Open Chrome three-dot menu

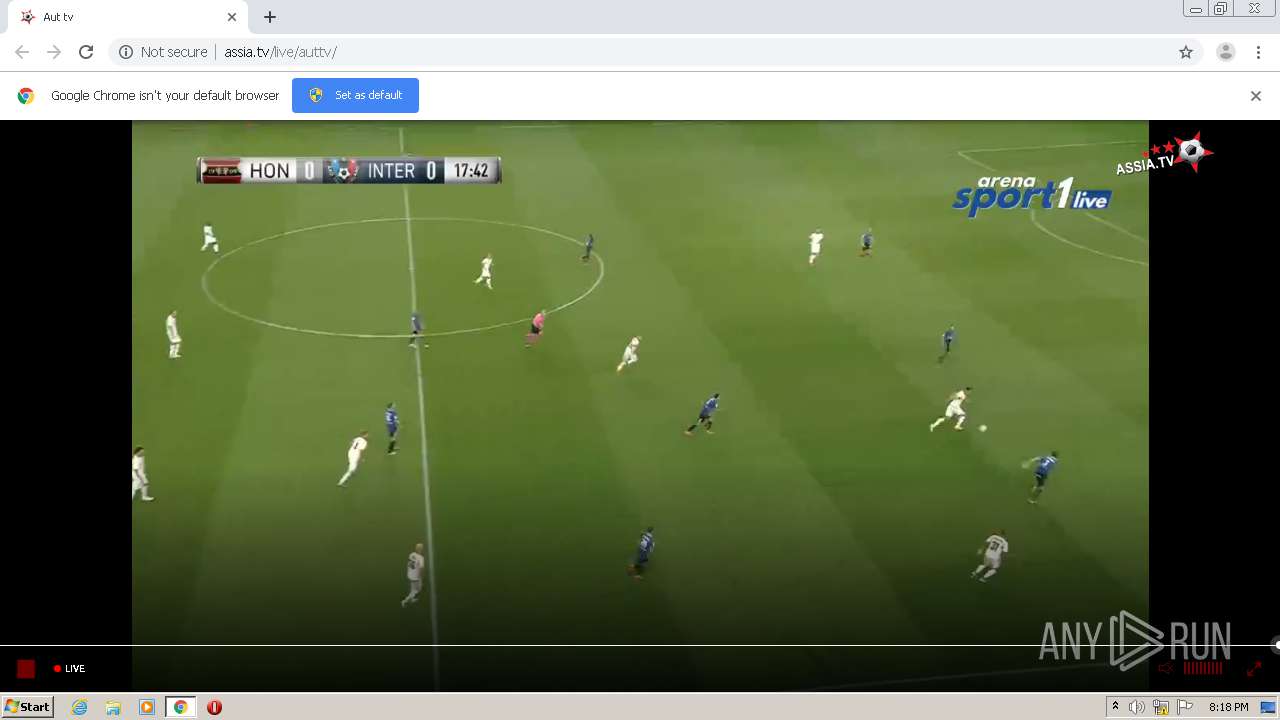tap(1258, 52)
